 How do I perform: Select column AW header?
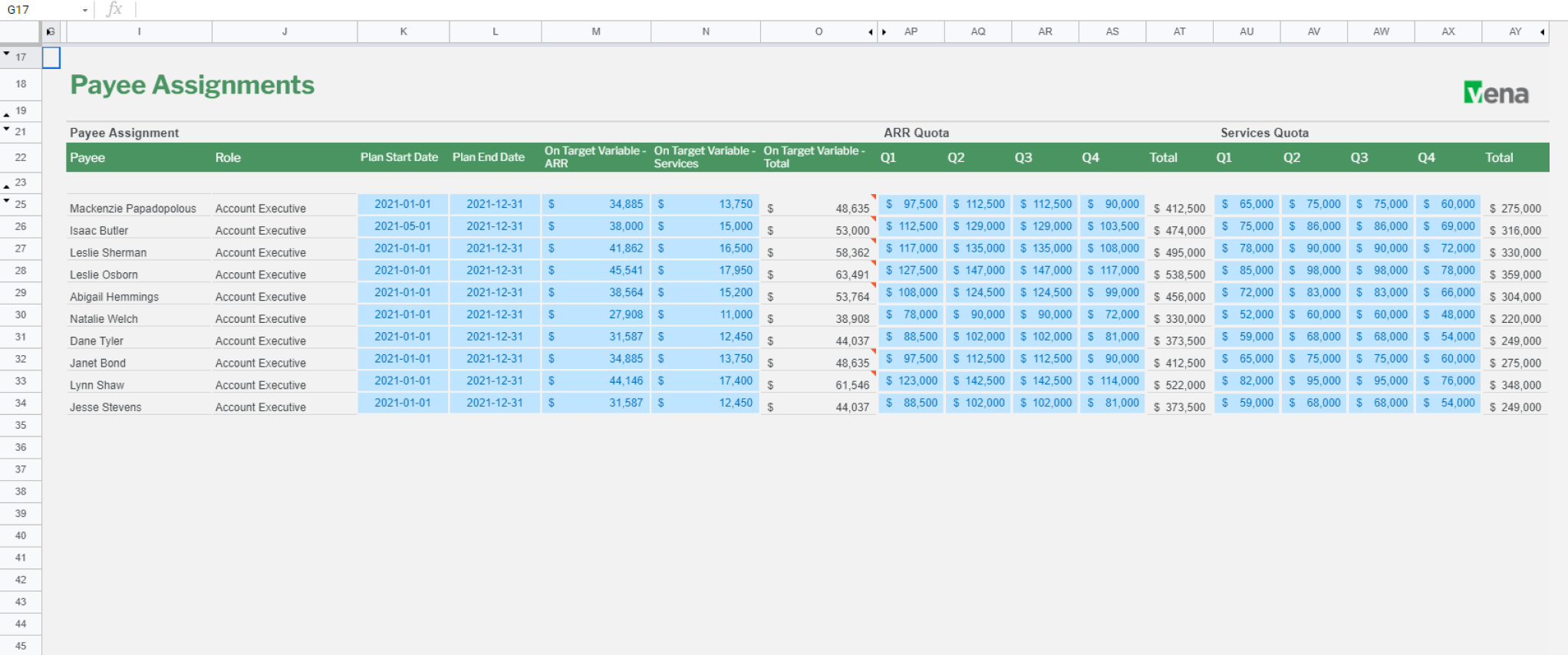[x=1381, y=31]
